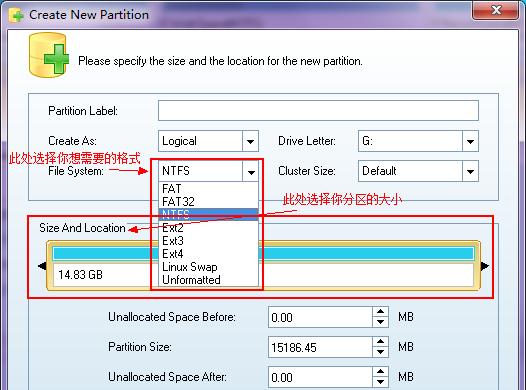Open the Drive Letter G: dropdown
526x390 pixels.
click(470, 141)
